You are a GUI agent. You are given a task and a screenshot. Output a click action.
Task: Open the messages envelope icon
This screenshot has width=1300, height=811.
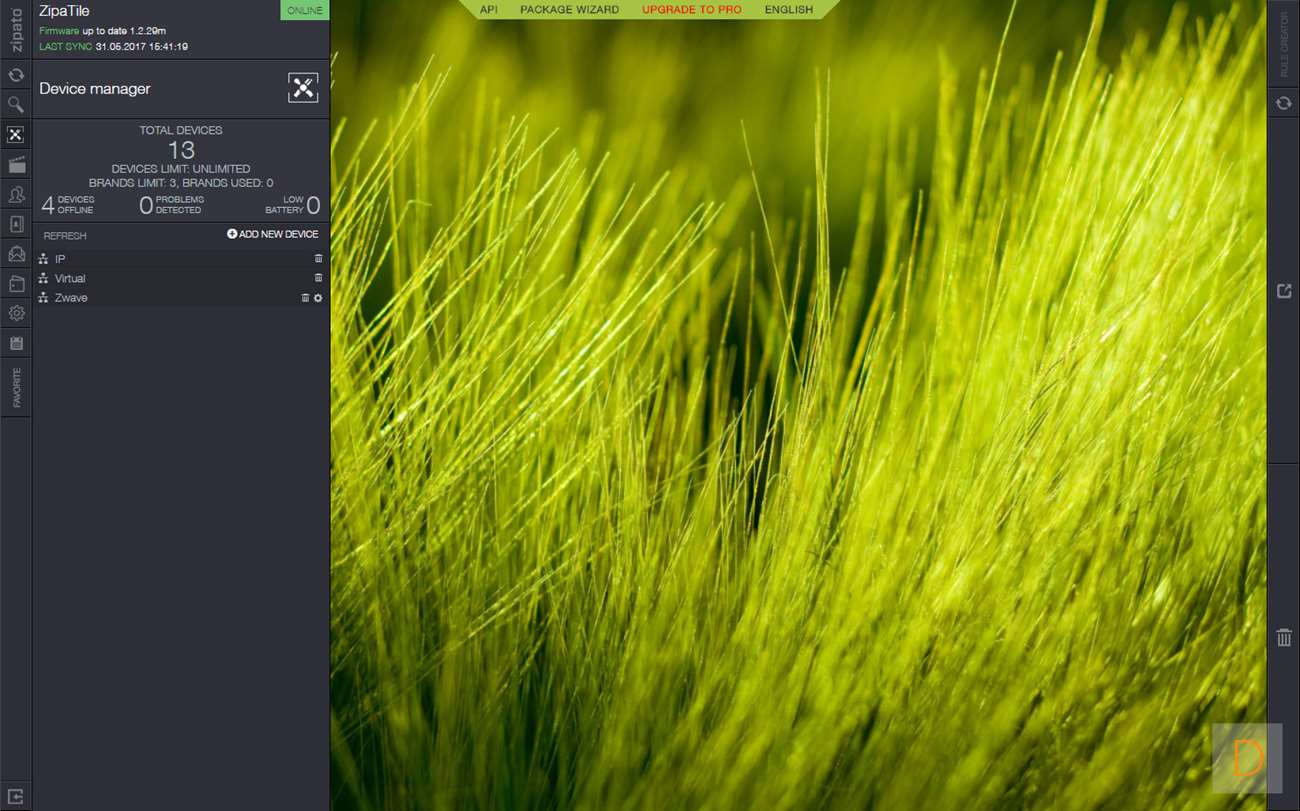[x=16, y=254]
